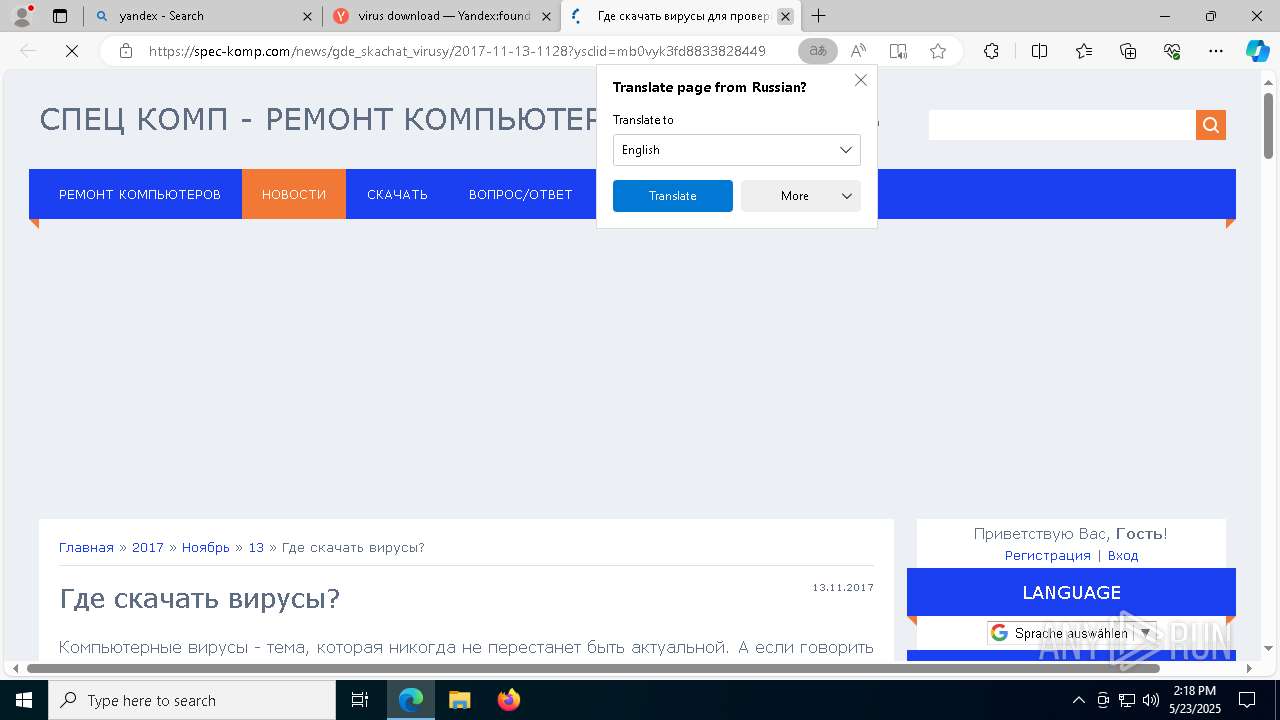Open the notification center

[1247, 700]
